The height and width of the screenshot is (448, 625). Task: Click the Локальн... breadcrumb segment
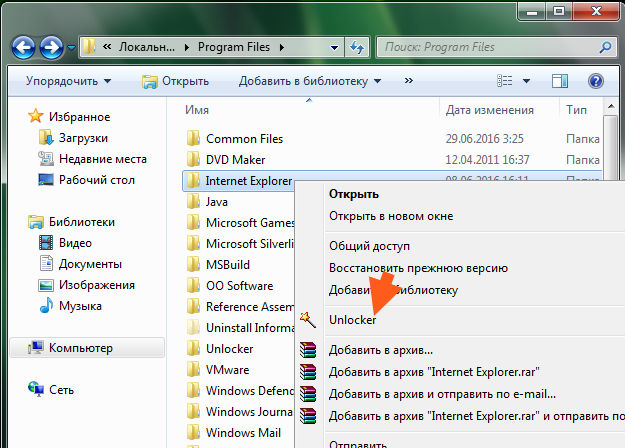point(147,47)
